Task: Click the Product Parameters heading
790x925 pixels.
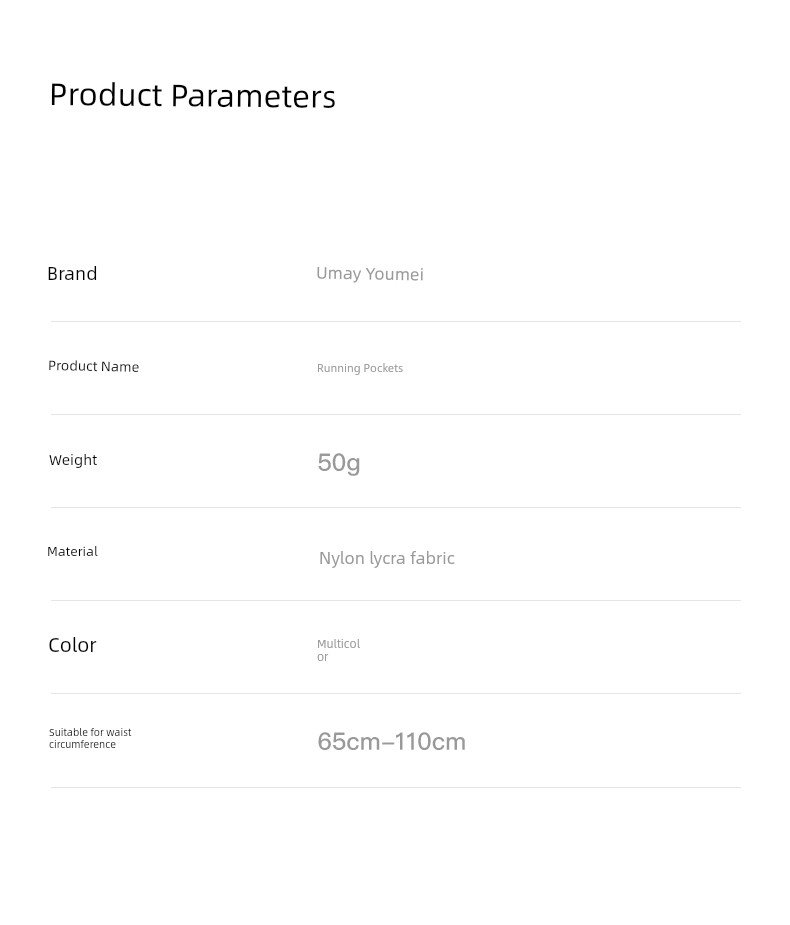Action: coord(192,96)
